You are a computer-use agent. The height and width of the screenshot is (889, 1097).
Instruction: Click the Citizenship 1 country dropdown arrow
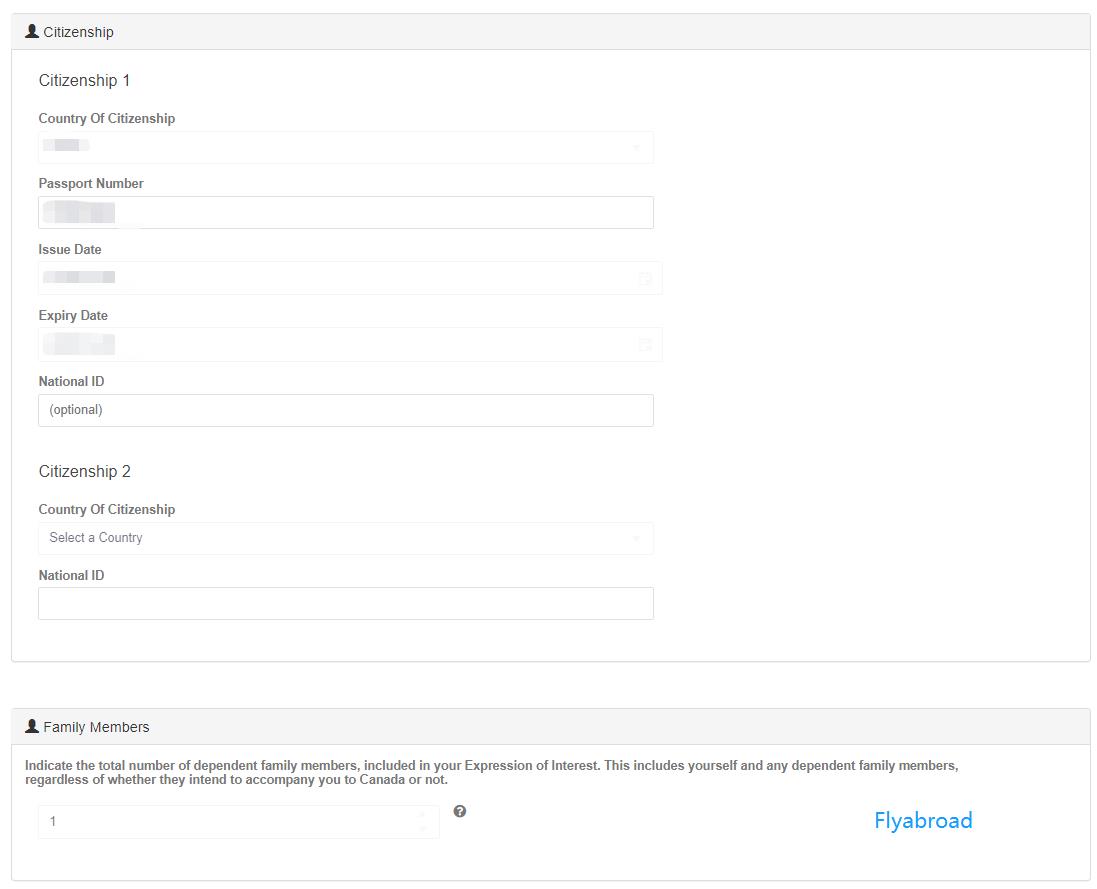click(x=636, y=148)
